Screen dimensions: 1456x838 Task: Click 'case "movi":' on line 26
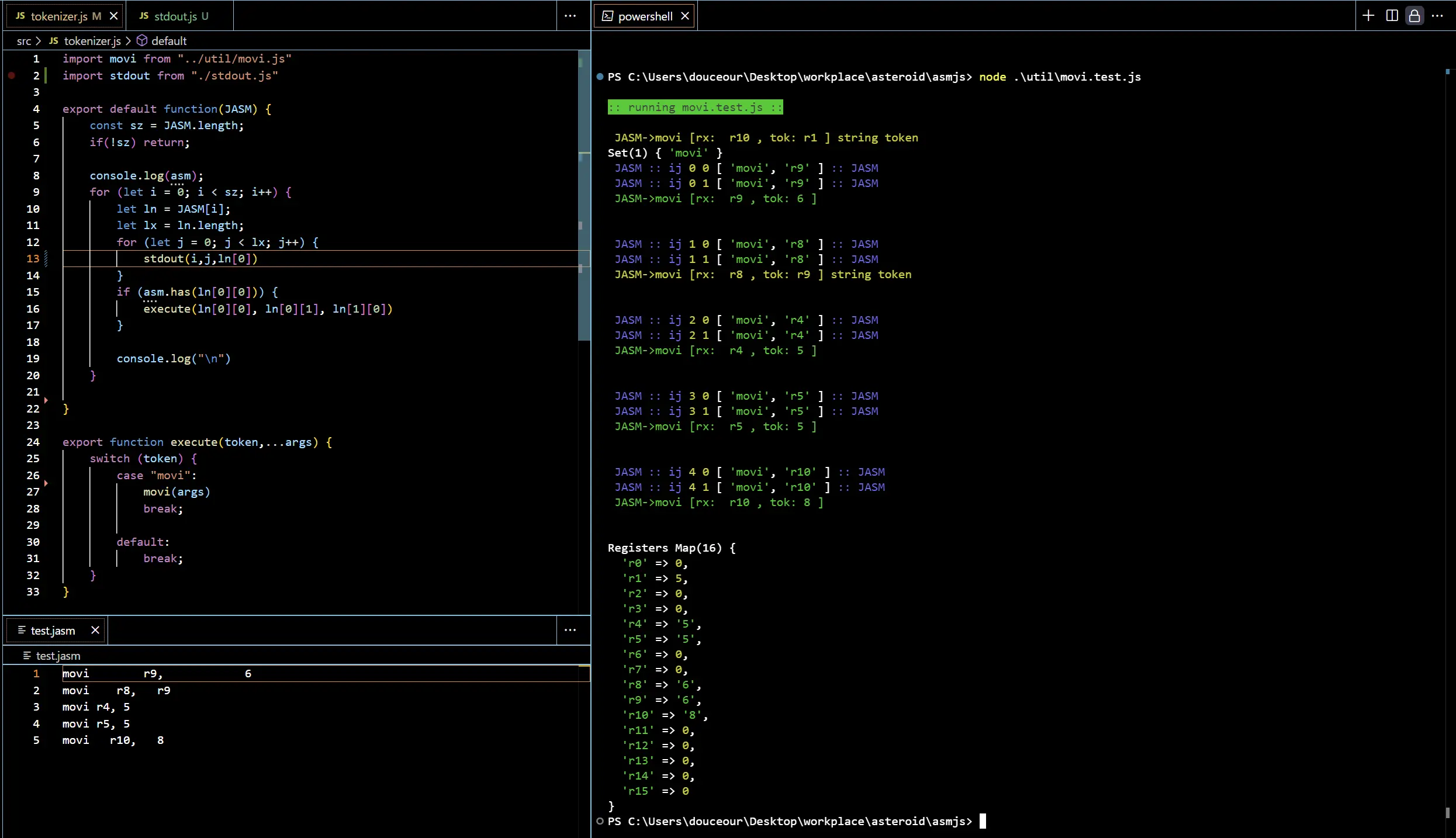click(157, 475)
